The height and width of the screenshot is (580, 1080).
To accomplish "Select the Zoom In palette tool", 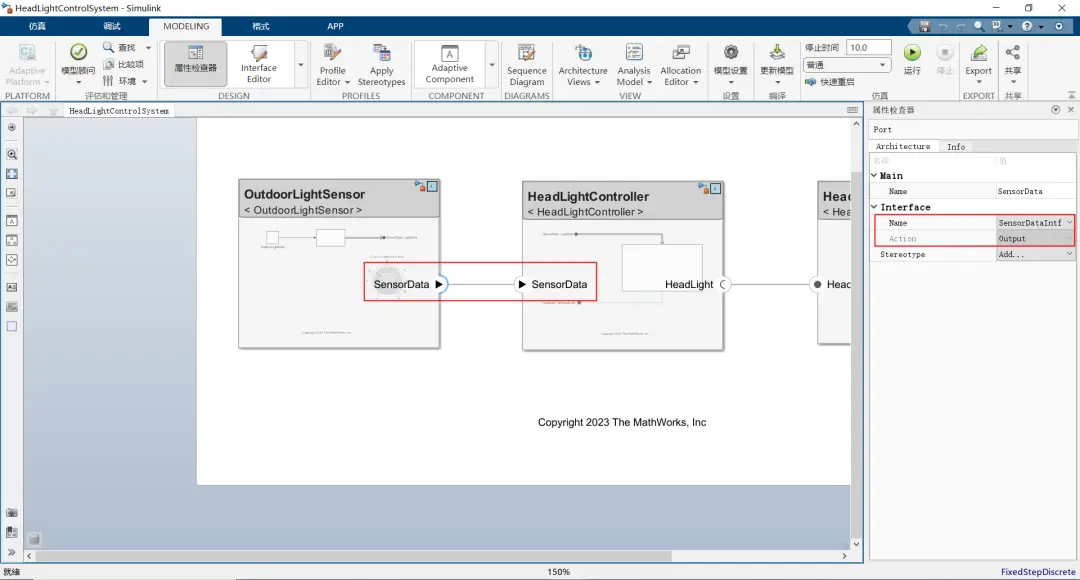I will pyautogui.click(x=12, y=154).
